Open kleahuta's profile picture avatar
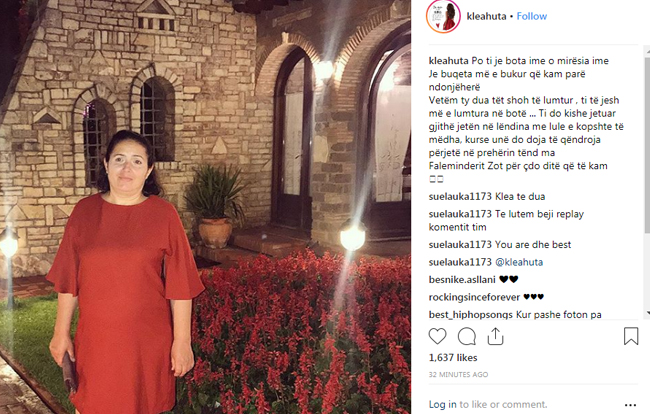Image resolution: width=650 pixels, height=414 pixels. [x=443, y=16]
